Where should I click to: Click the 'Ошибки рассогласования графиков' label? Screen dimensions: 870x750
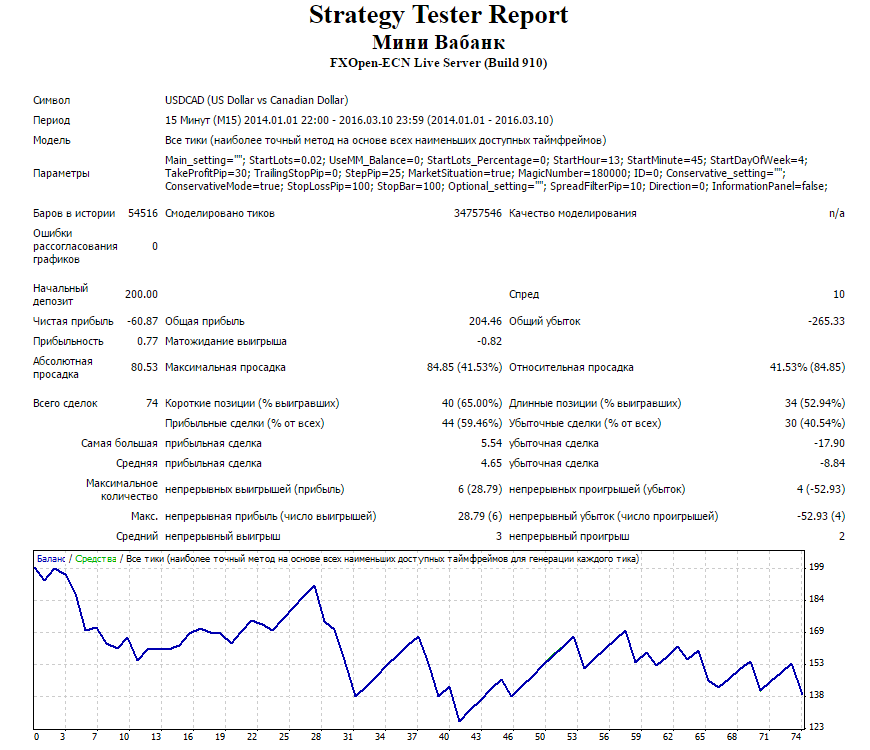click(75, 246)
